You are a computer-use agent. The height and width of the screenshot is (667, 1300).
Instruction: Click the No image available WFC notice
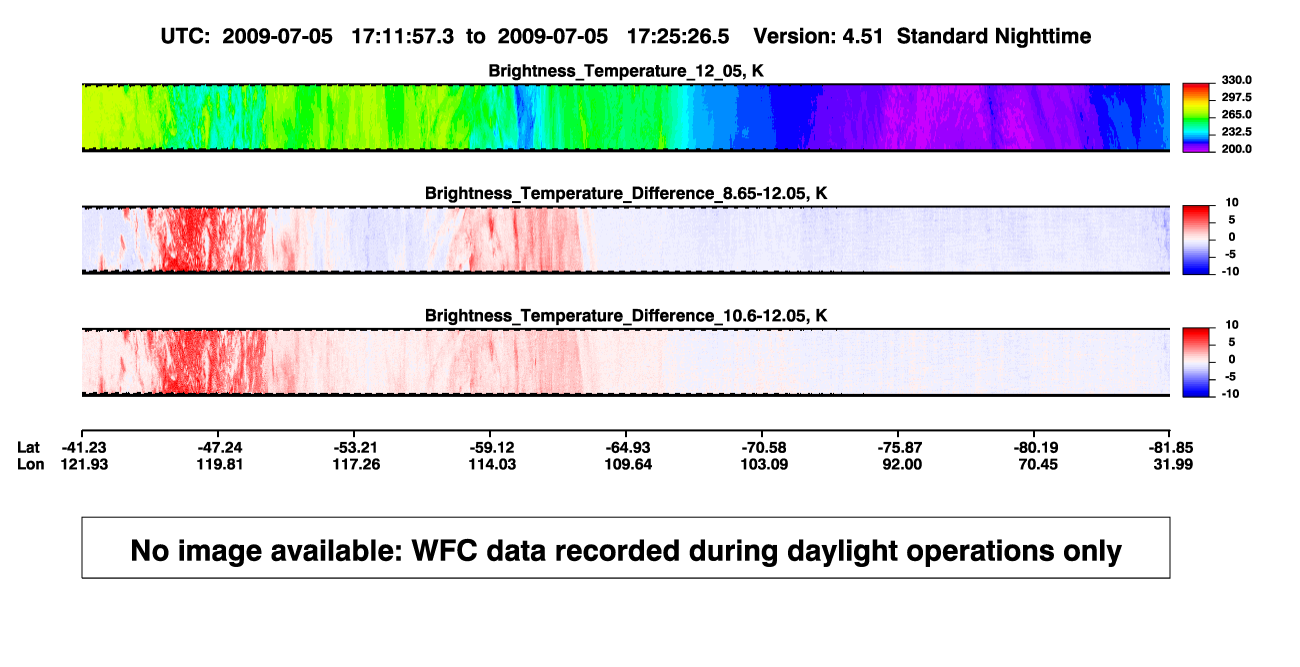(x=626, y=549)
